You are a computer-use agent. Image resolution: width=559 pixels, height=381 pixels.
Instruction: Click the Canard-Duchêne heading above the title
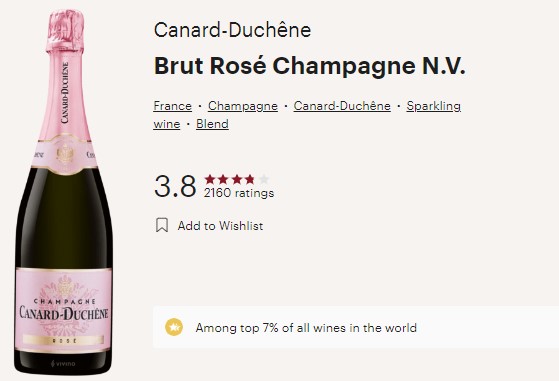(x=232, y=30)
